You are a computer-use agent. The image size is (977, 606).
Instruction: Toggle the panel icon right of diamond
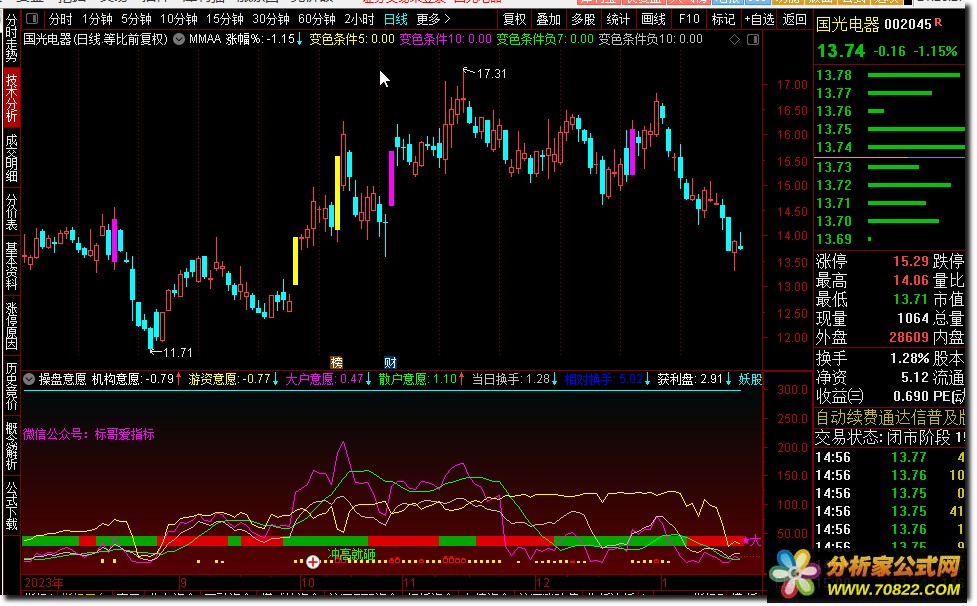[x=753, y=40]
